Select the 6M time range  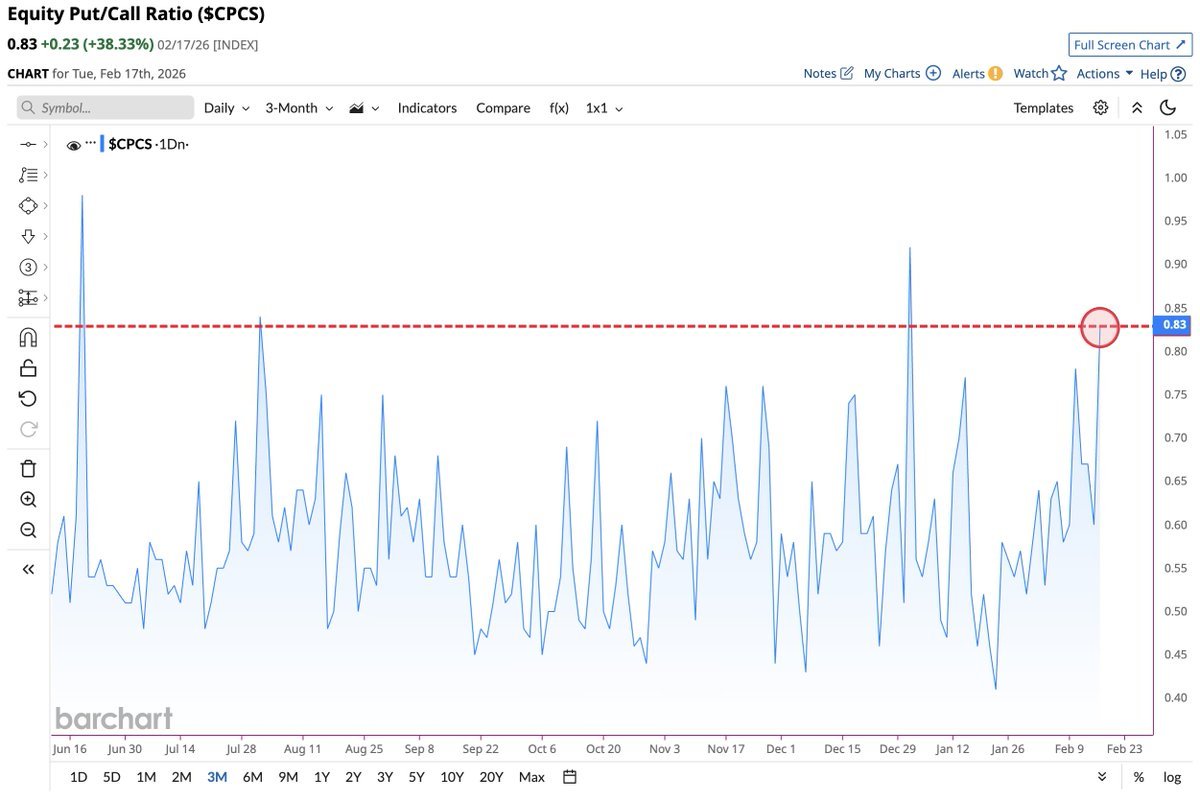coord(252,777)
